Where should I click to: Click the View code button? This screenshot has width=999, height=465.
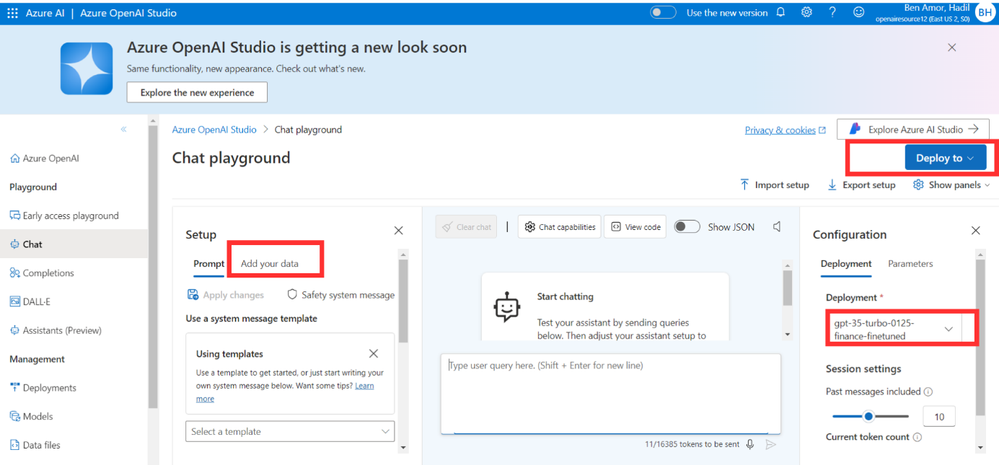(635, 227)
